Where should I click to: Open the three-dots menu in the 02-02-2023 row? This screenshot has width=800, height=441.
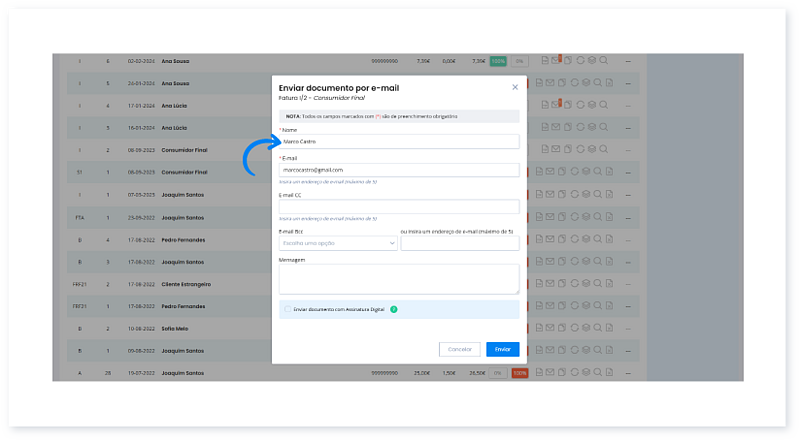tap(628, 61)
